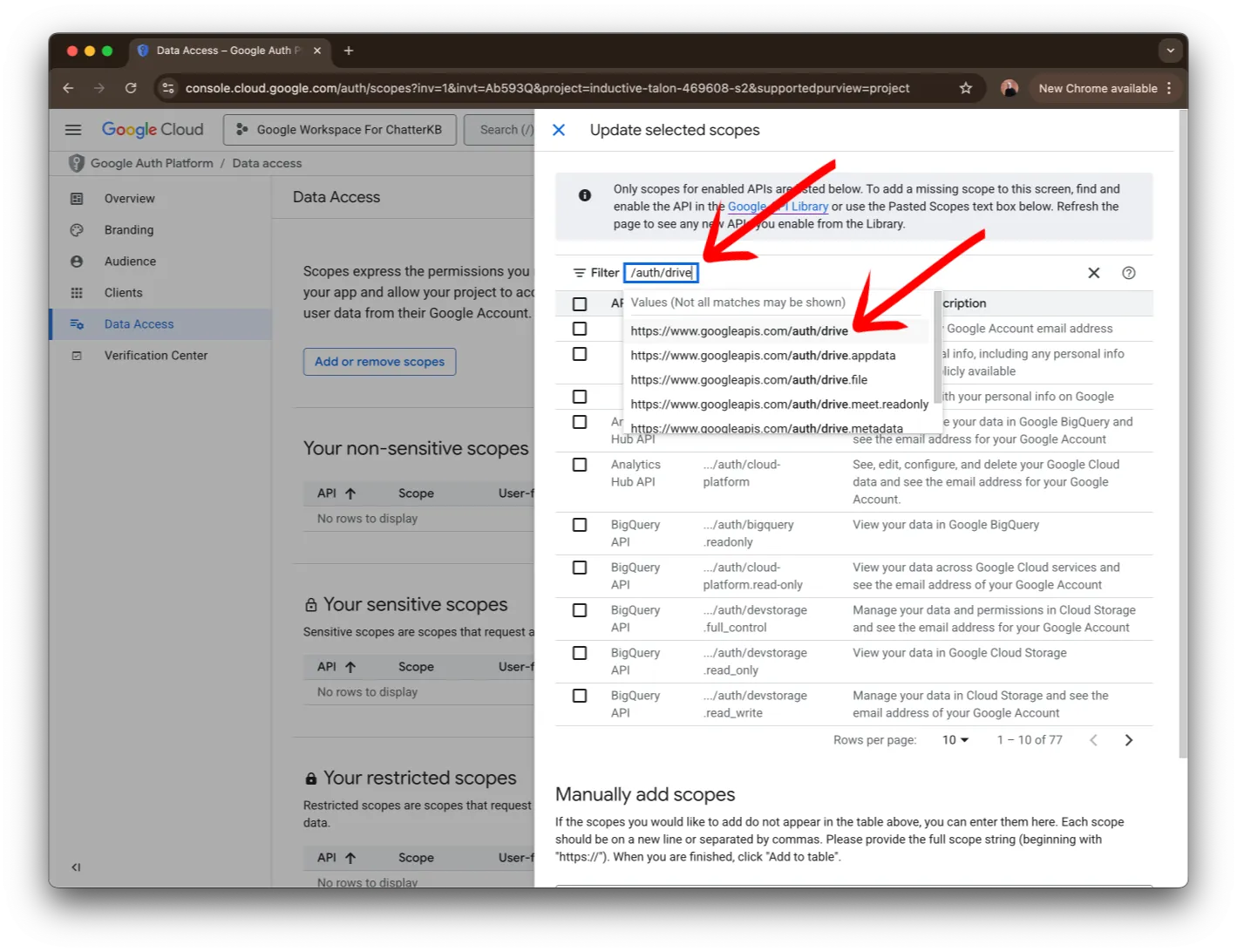Image resolution: width=1237 pixels, height=952 pixels.
Task: Open the Chrome profile avatar
Action: [x=1009, y=88]
